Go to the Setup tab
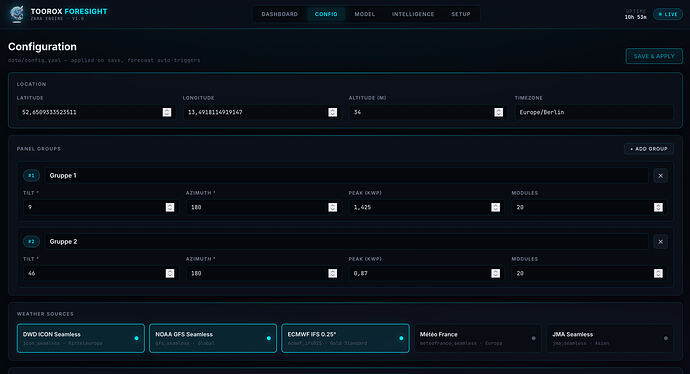The image size is (690, 374). [461, 14]
